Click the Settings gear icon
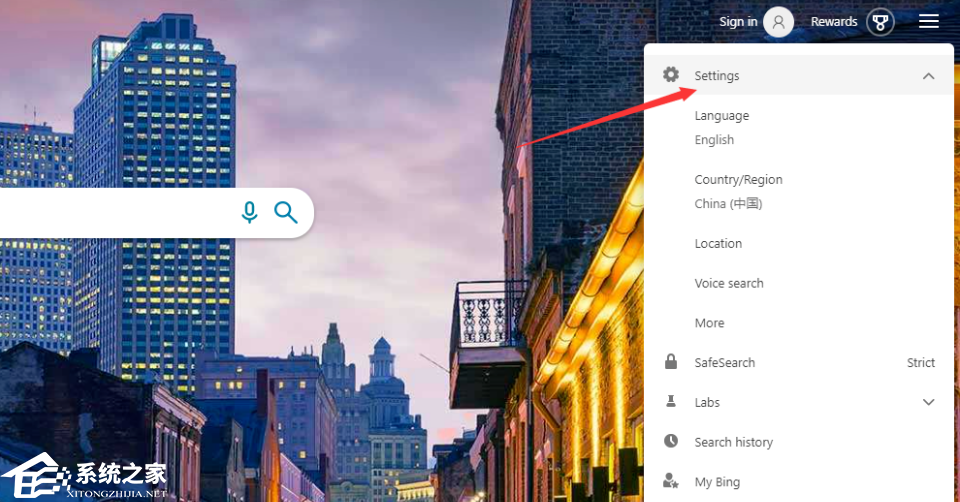The width and height of the screenshot is (960, 502). point(671,75)
